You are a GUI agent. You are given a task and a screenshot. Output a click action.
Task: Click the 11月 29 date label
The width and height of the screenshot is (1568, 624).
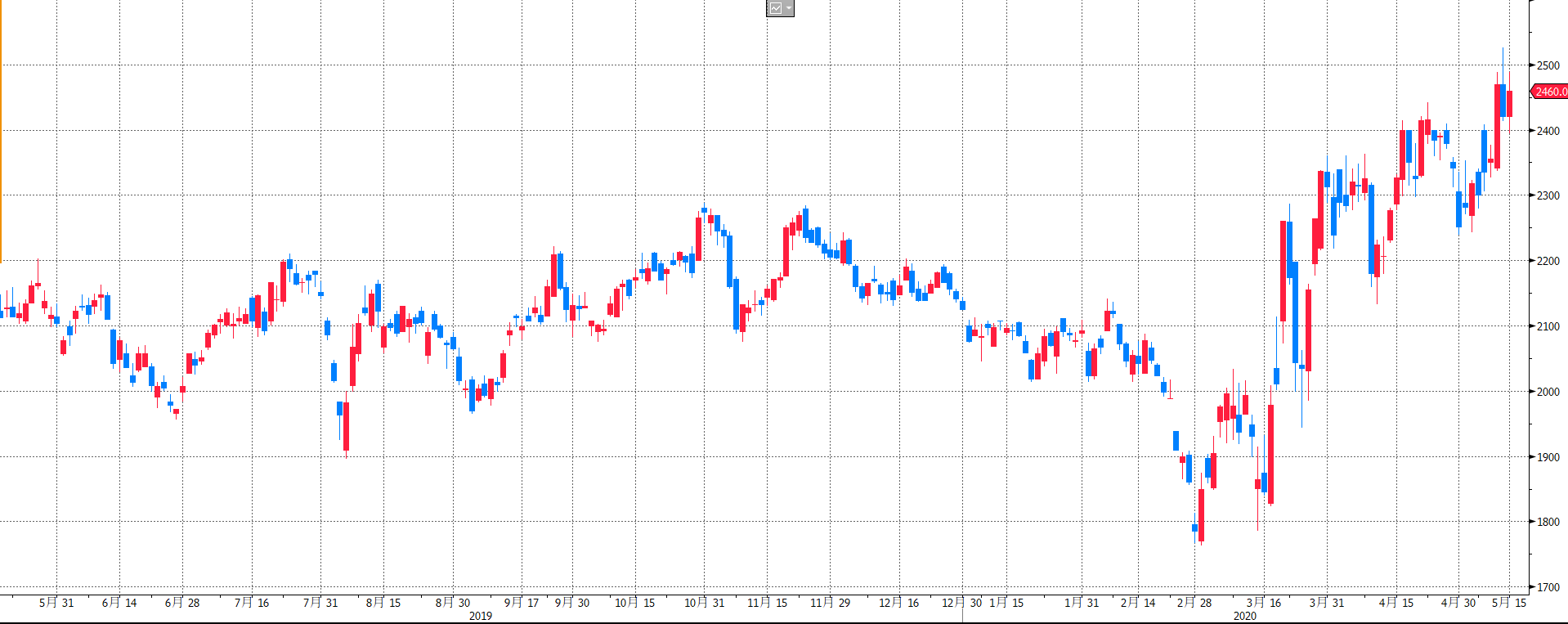click(x=831, y=603)
